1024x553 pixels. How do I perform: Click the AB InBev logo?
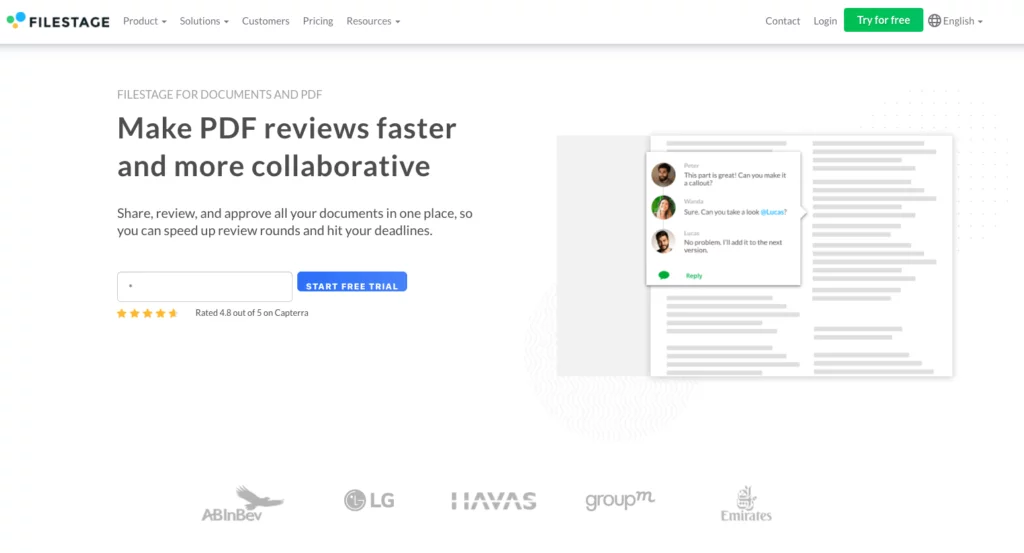pyautogui.click(x=242, y=504)
